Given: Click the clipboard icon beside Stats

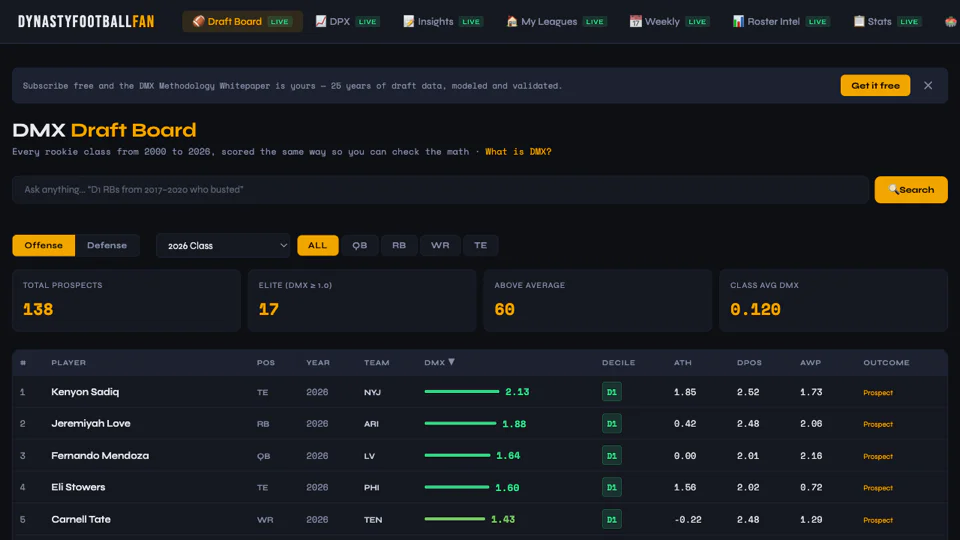Looking at the screenshot, I should pyautogui.click(x=859, y=21).
